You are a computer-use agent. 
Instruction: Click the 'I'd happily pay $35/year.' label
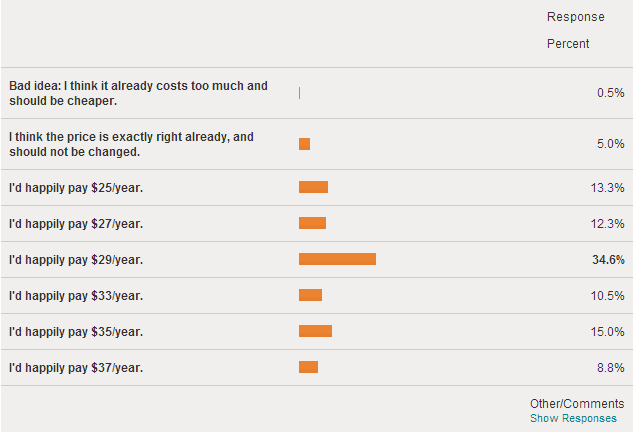coord(76,332)
